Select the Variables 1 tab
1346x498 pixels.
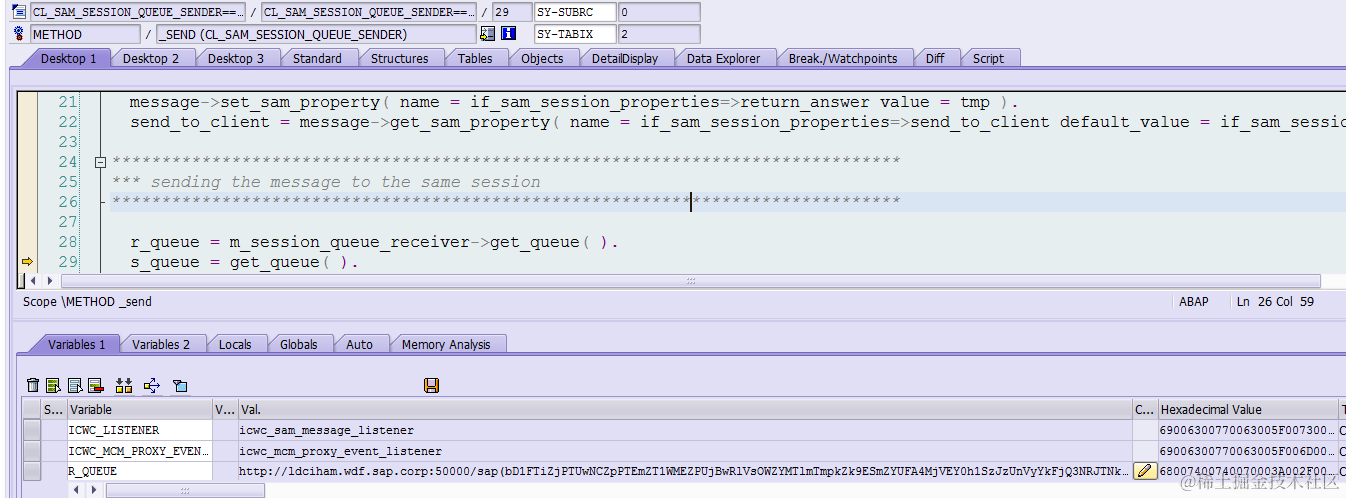[x=76, y=344]
